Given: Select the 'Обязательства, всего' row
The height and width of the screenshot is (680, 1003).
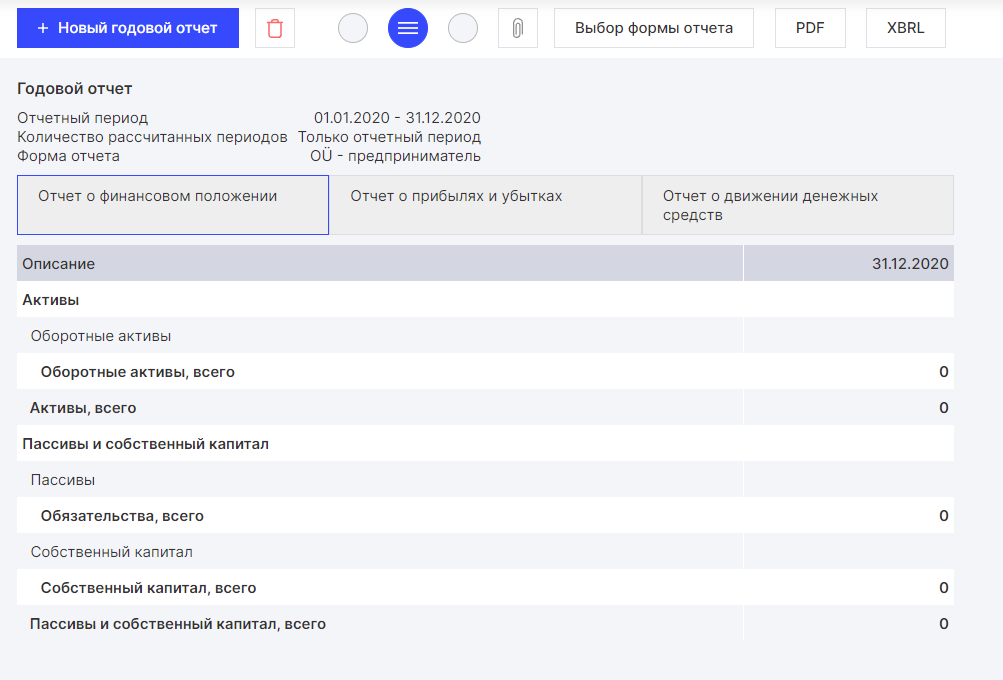Looking at the screenshot, I should (x=486, y=516).
